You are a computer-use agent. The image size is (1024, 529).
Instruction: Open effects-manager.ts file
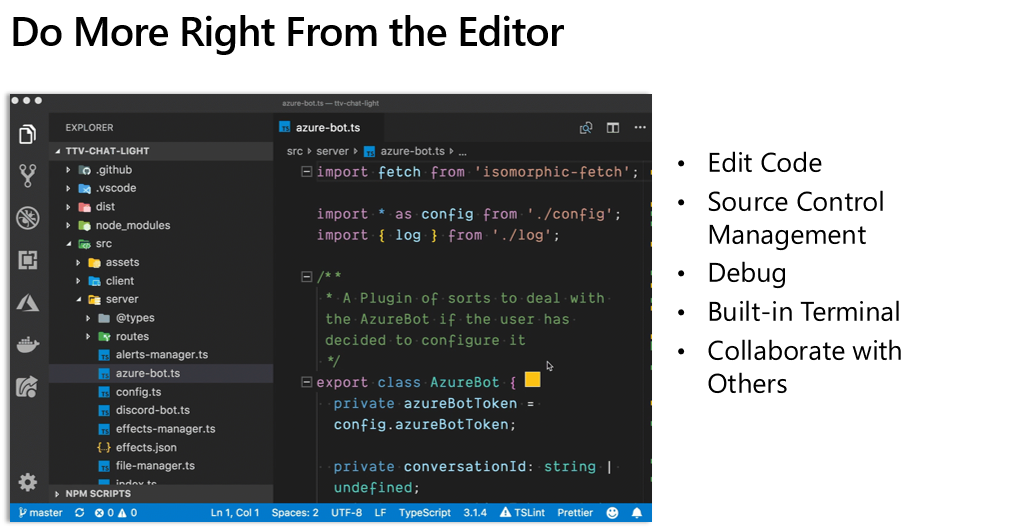point(161,429)
